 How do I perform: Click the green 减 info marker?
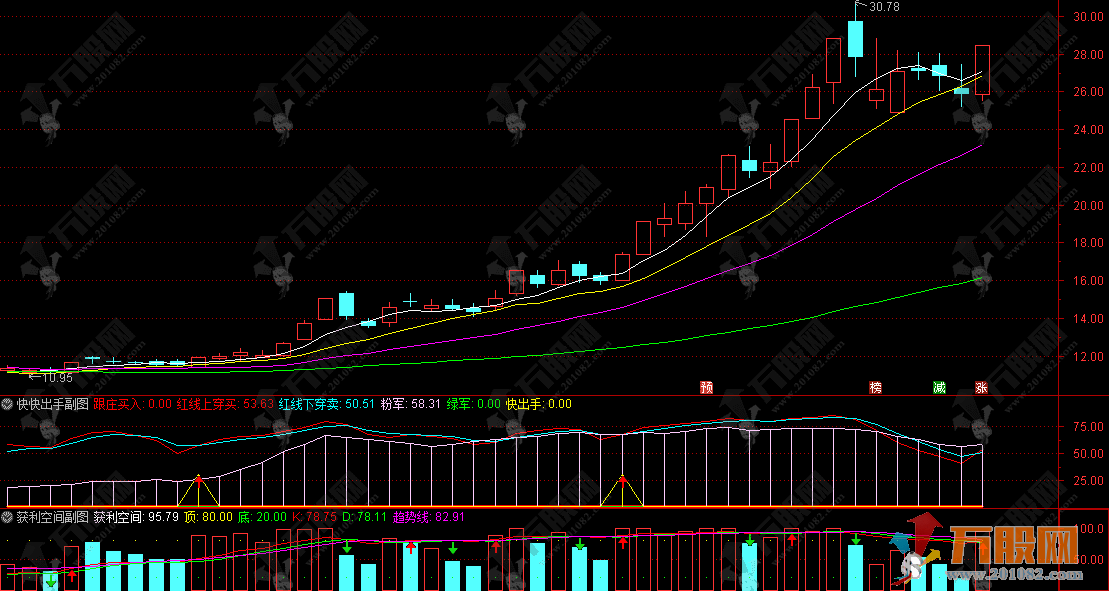pyautogui.click(x=939, y=387)
